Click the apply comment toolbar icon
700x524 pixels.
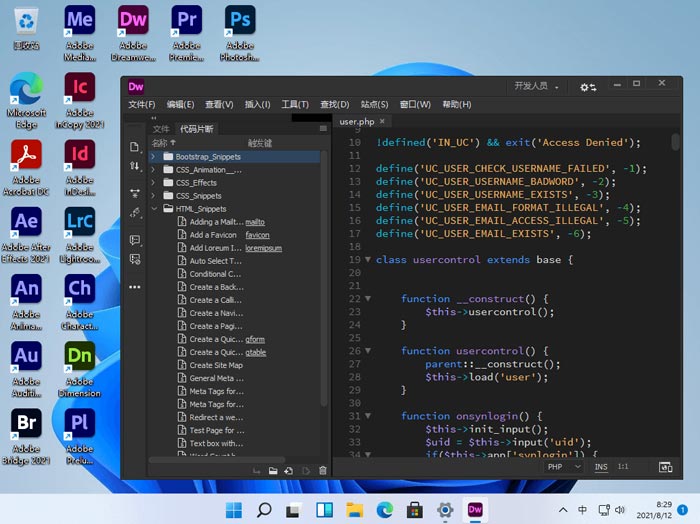coord(134,240)
